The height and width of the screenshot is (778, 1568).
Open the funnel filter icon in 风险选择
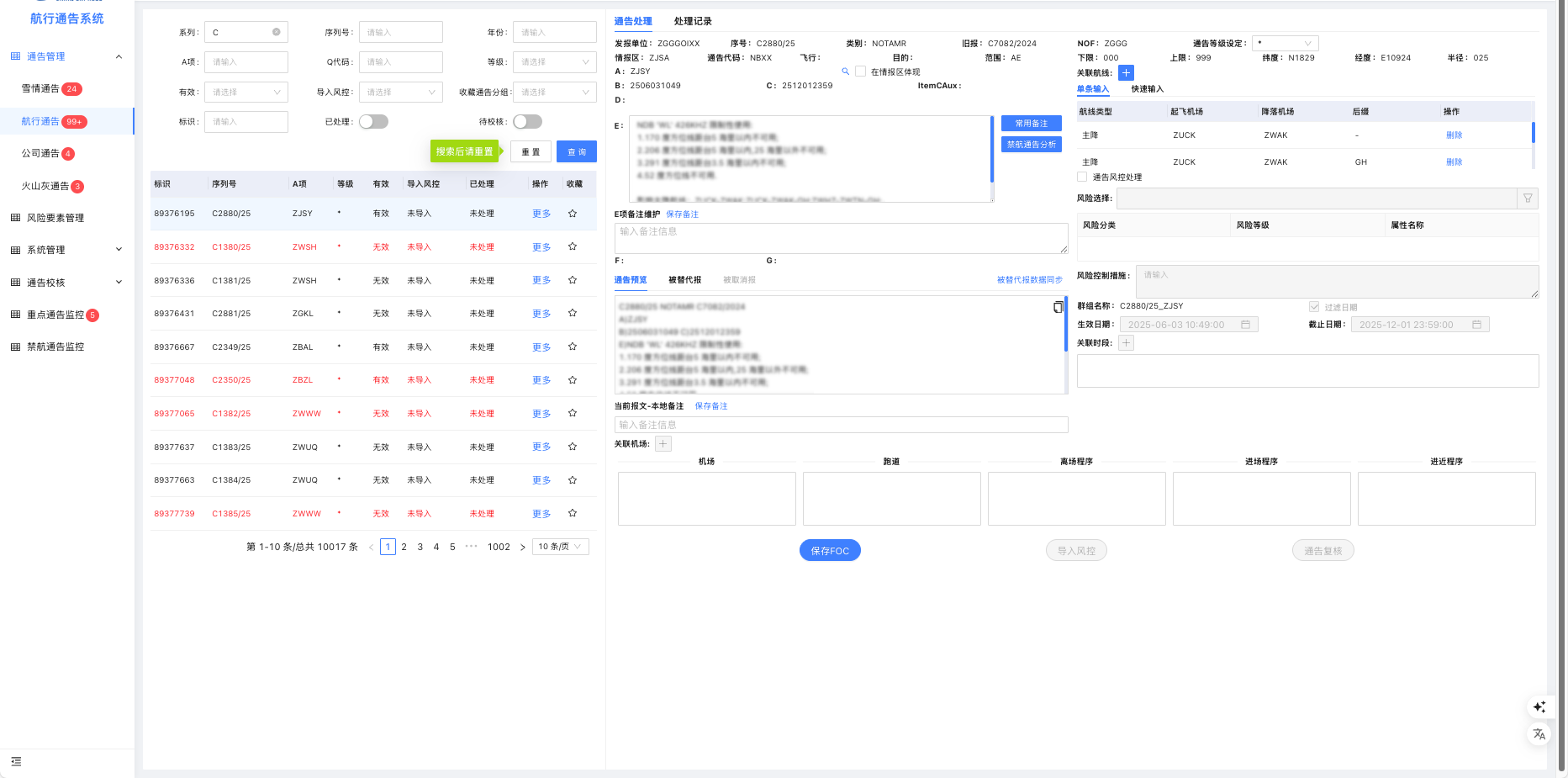[1527, 198]
